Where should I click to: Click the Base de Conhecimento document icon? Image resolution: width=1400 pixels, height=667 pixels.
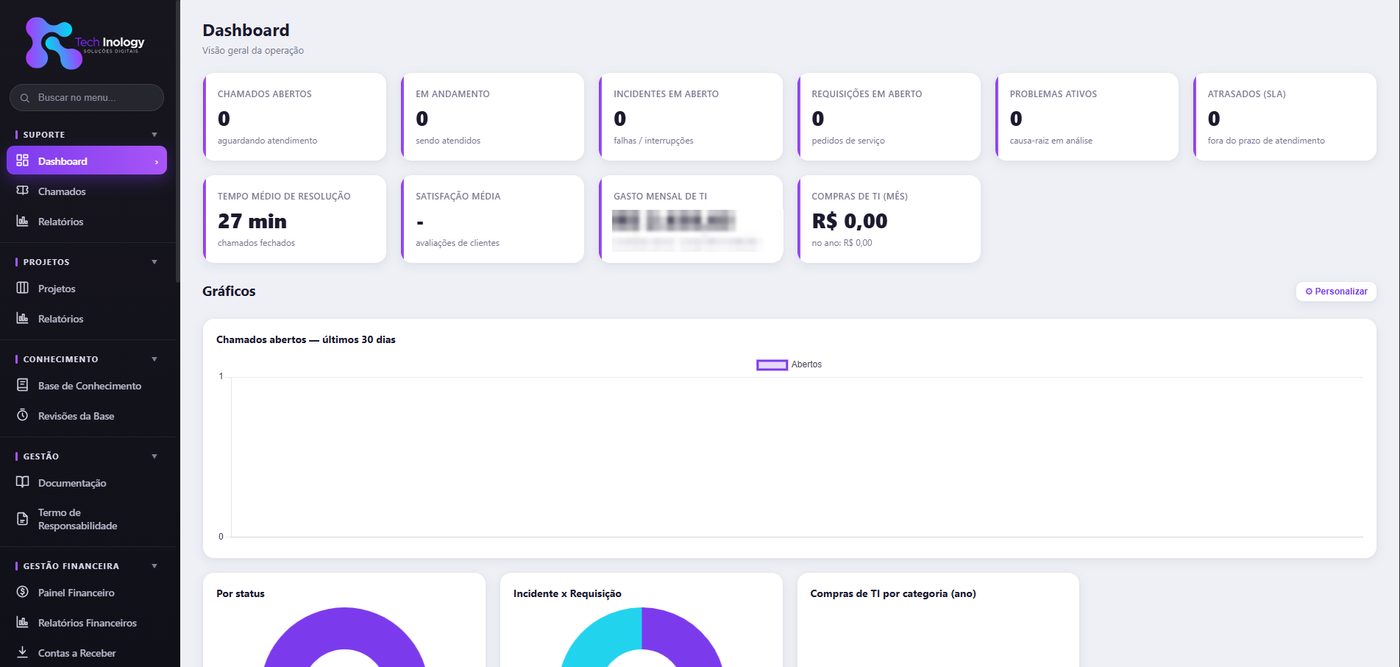pos(23,385)
